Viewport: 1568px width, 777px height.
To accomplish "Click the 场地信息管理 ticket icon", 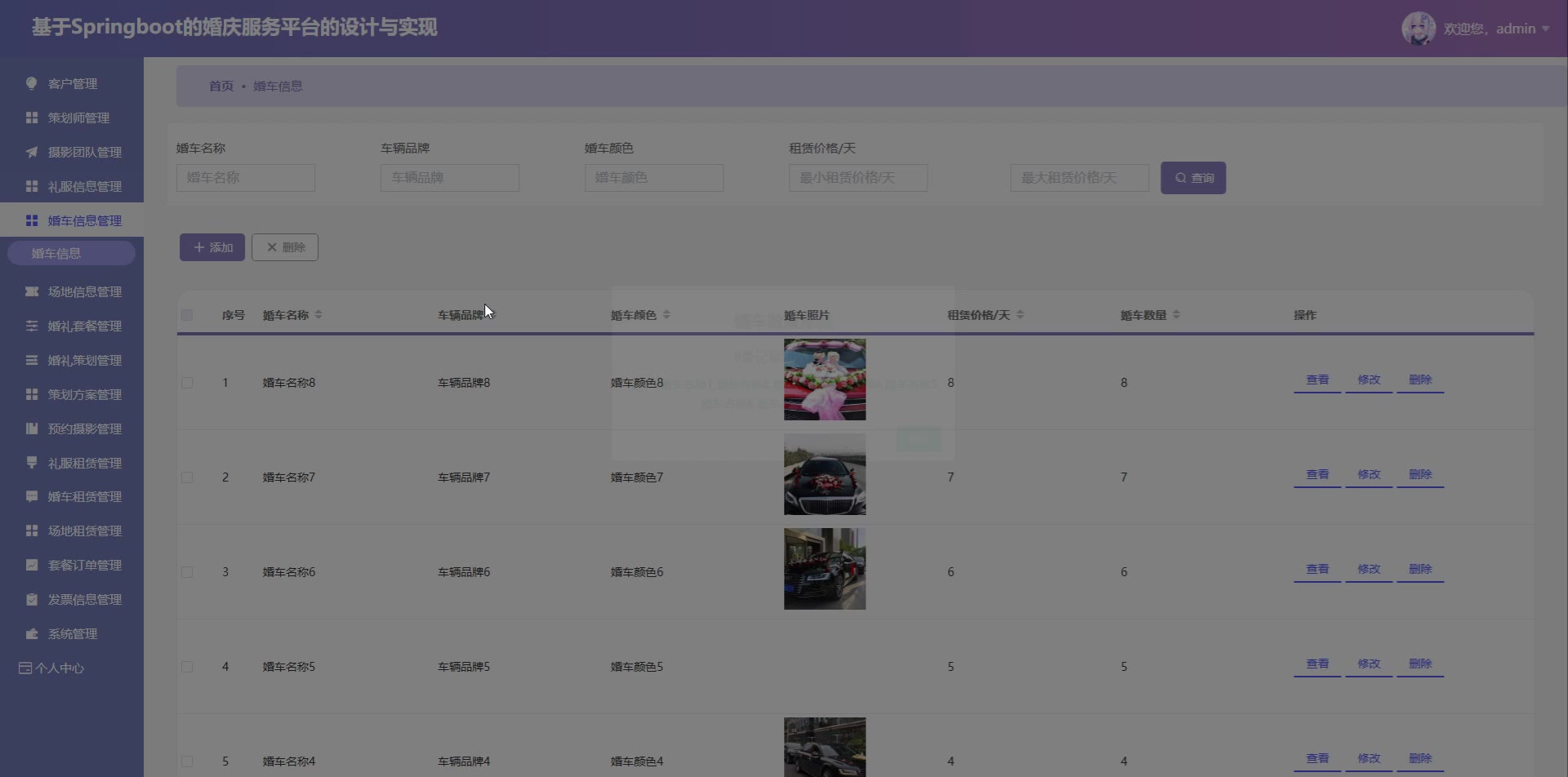I will point(32,291).
